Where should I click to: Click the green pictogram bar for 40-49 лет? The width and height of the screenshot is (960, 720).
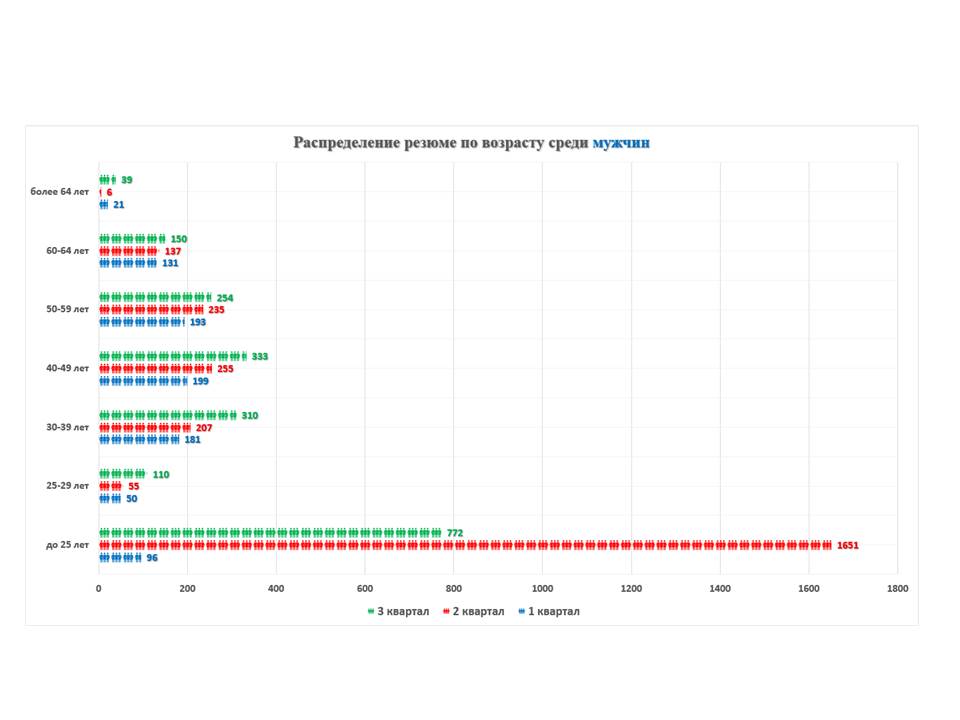[172, 356]
